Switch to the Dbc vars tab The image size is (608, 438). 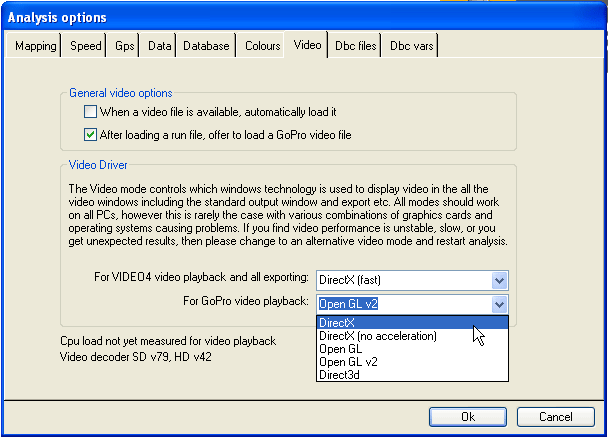click(411, 46)
